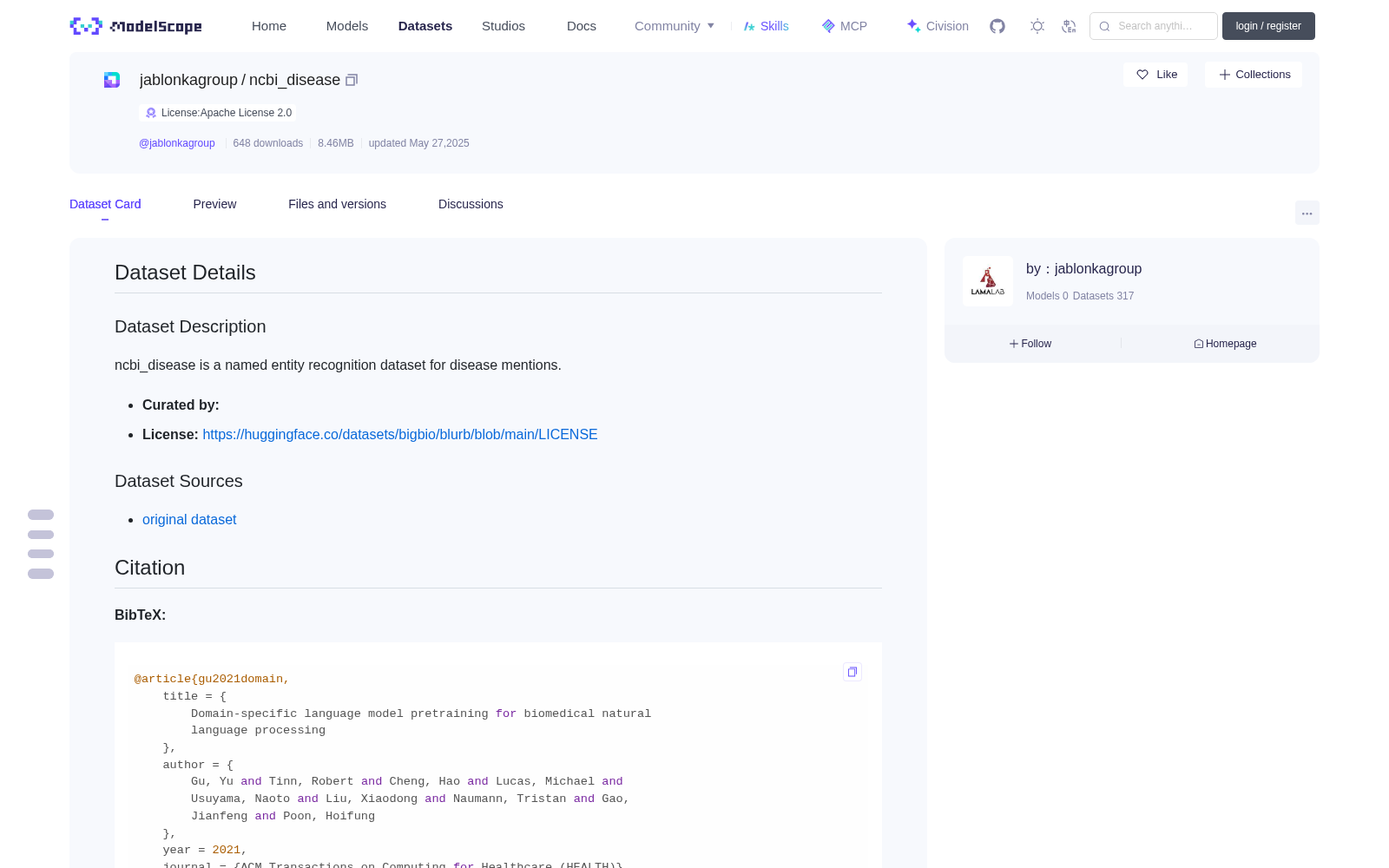Click login / register button
This screenshot has height=868, width=1389.
click(x=1268, y=26)
